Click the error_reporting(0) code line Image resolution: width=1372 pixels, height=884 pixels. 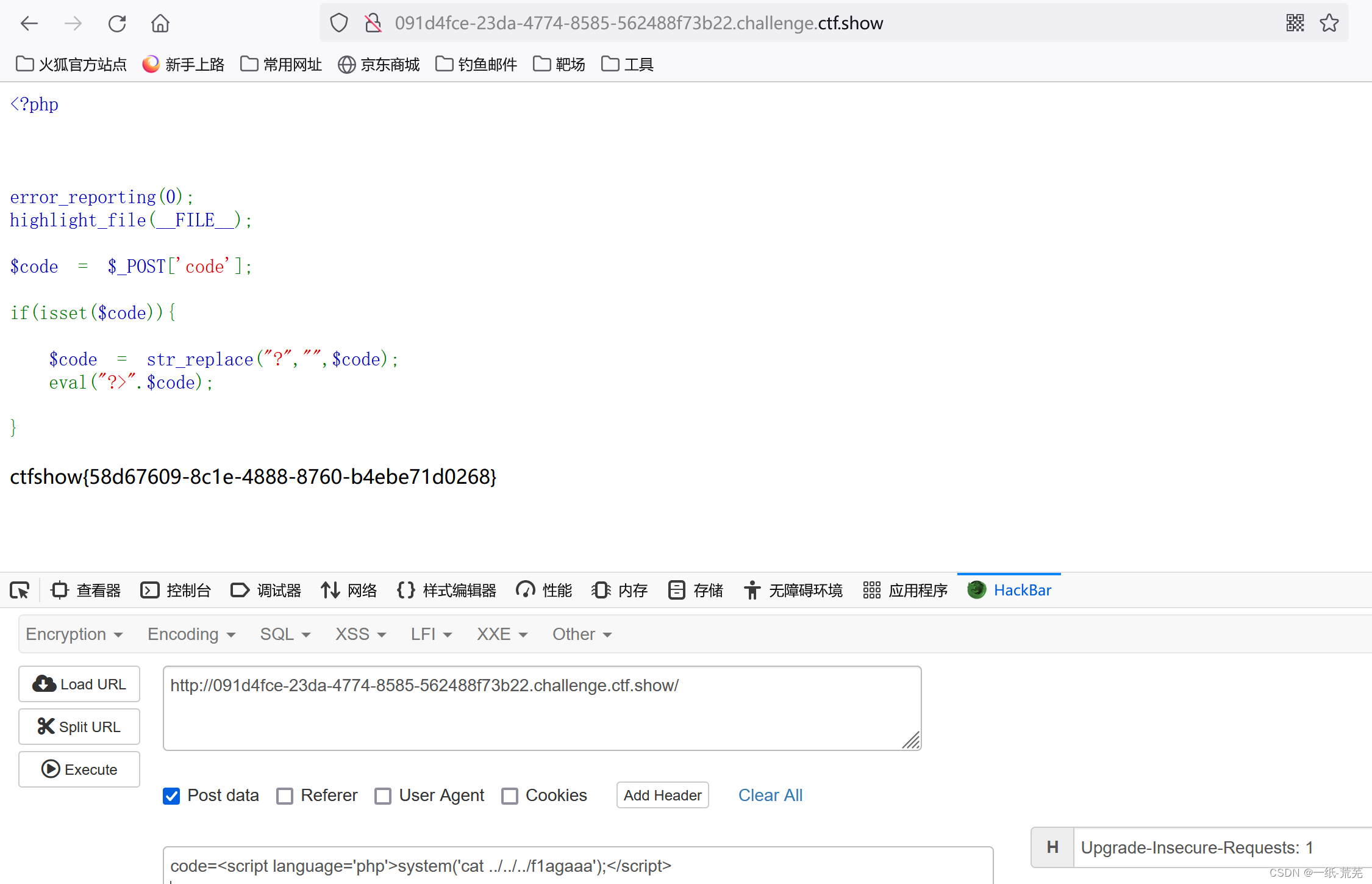coord(102,197)
